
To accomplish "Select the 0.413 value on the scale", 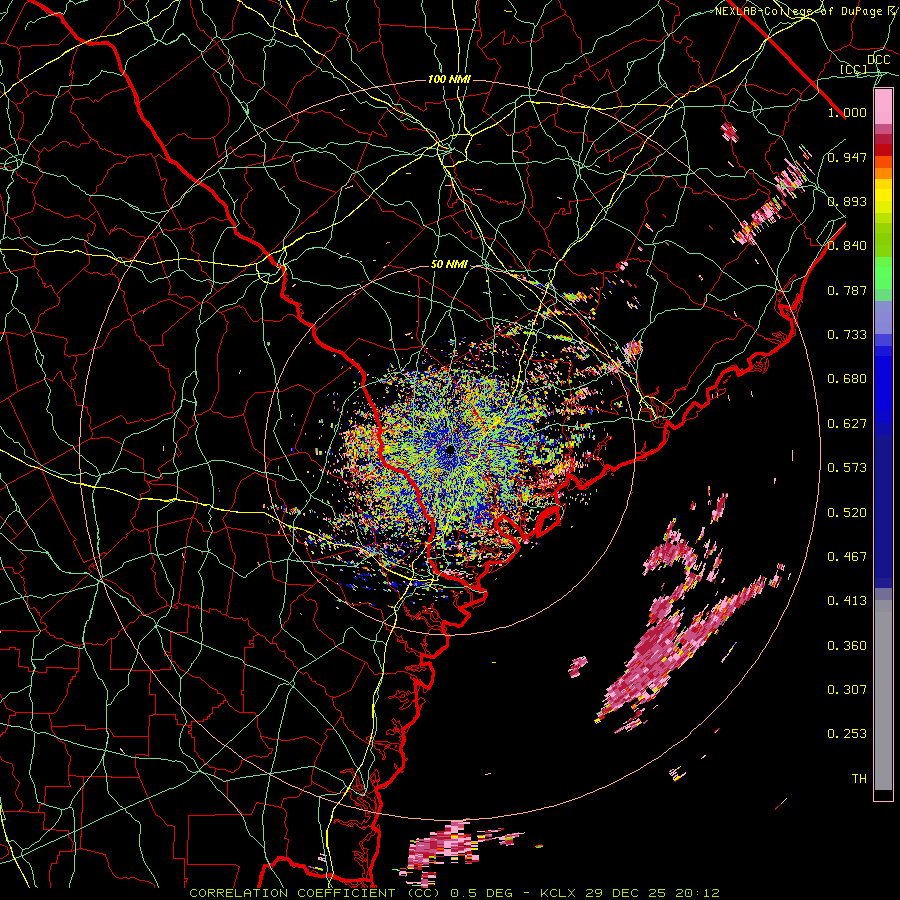I will pos(847,601).
